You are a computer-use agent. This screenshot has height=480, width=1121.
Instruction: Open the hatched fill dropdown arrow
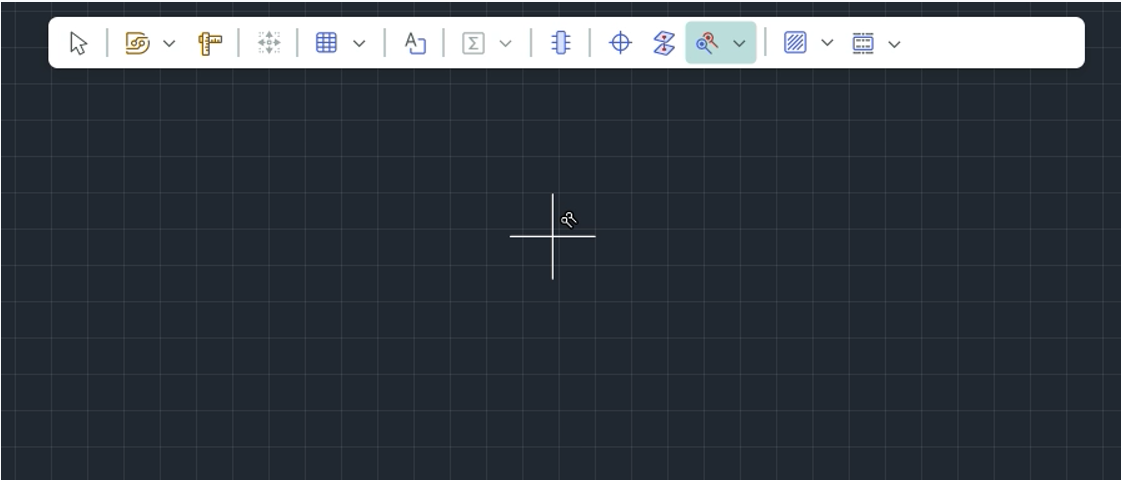pos(827,43)
